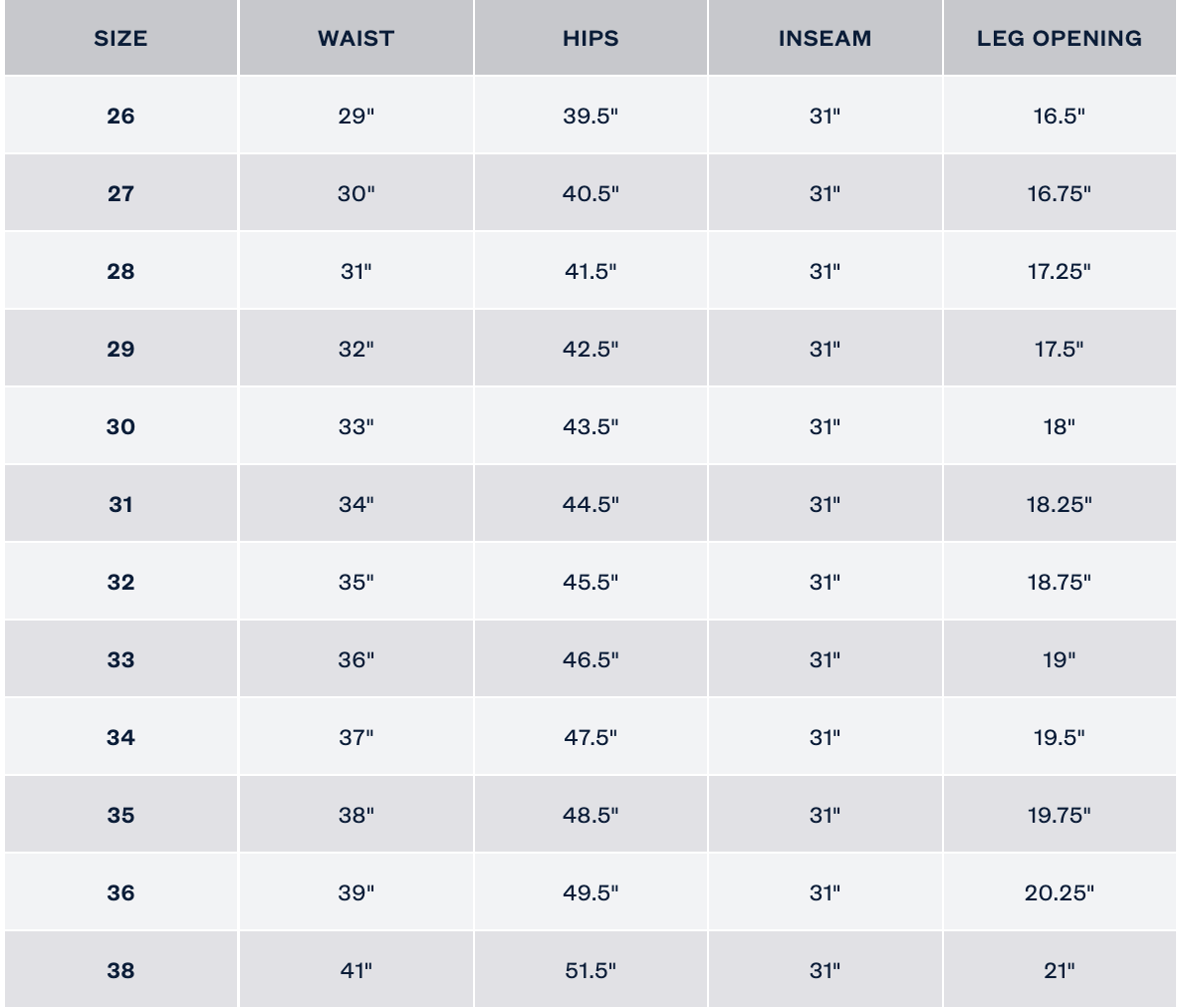
Task: Select waist measurement 36"
Action: (x=355, y=660)
